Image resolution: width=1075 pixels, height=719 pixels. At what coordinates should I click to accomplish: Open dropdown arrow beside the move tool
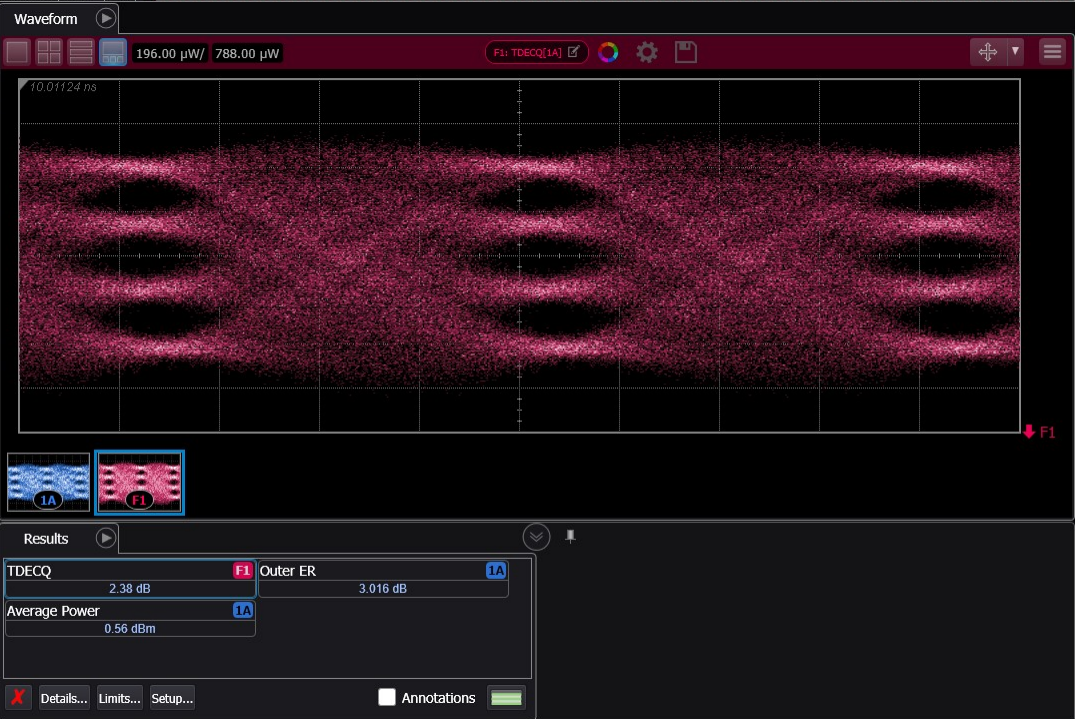(x=1015, y=51)
